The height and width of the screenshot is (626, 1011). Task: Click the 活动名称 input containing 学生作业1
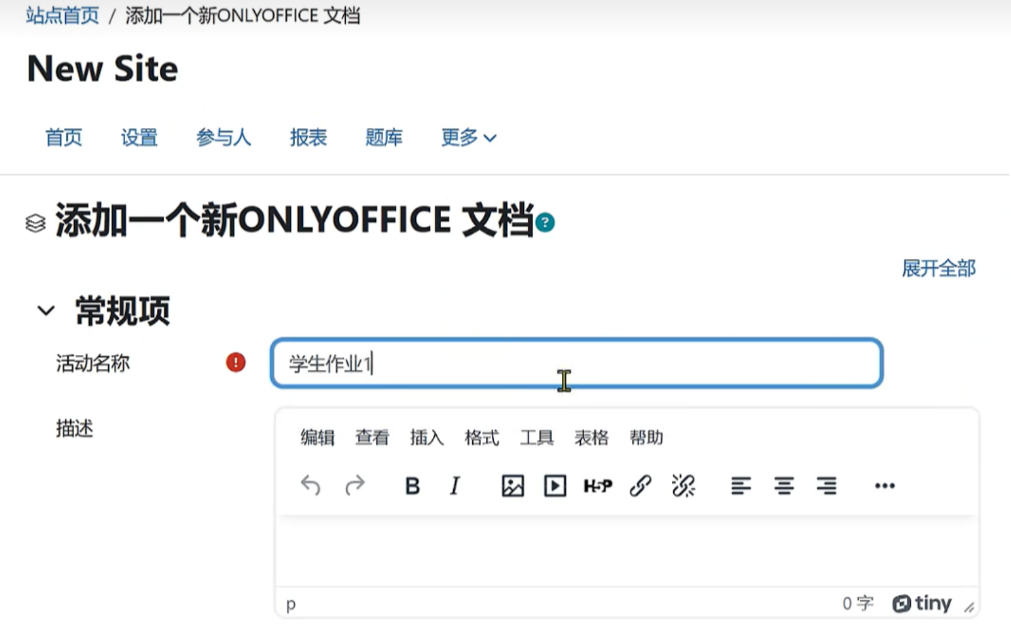[576, 363]
